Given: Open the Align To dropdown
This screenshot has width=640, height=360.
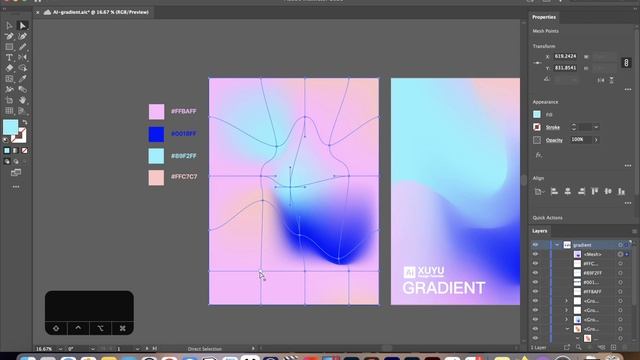Looking at the screenshot, I should coord(539,191).
